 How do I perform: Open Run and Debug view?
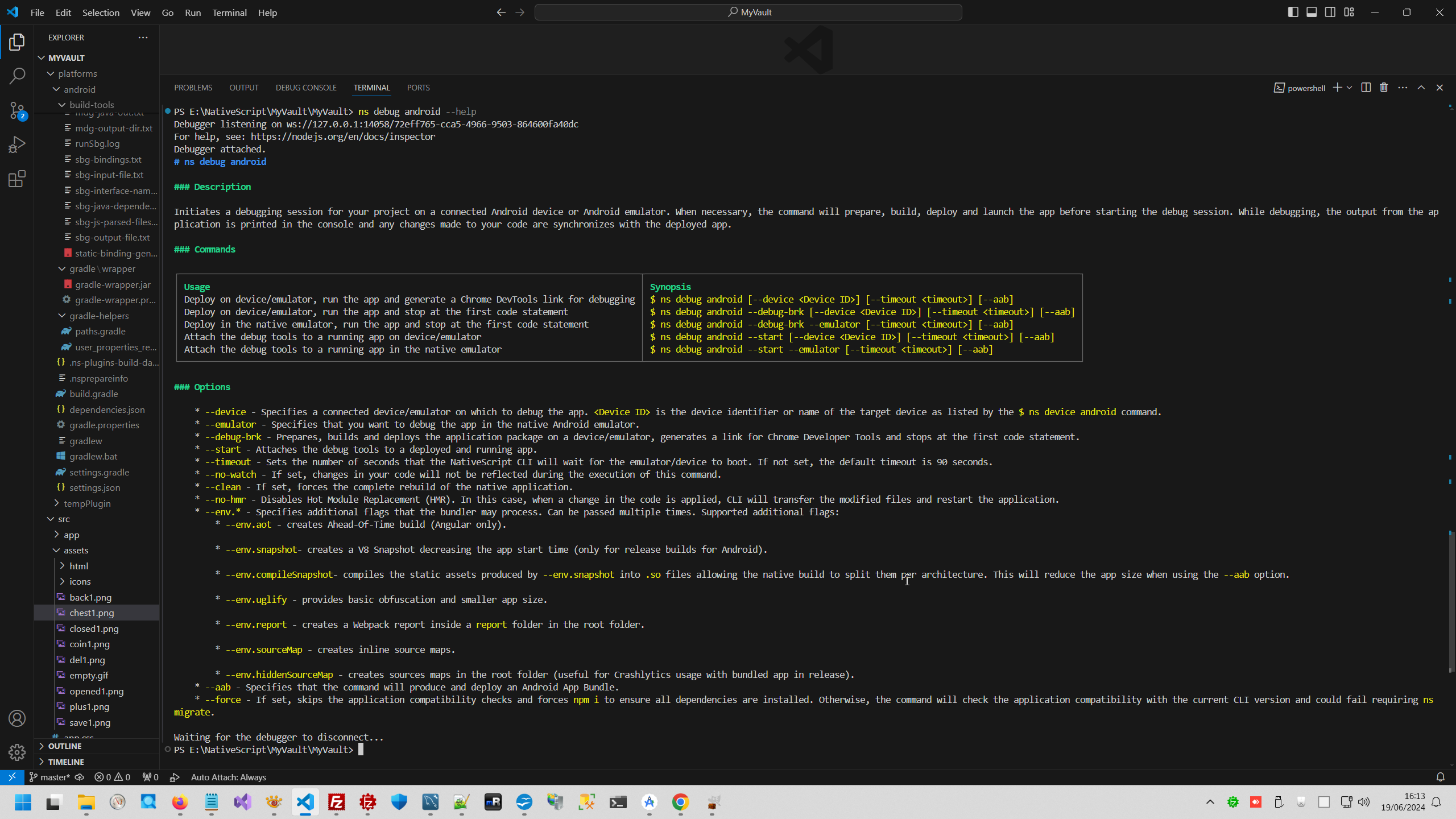coord(17,144)
